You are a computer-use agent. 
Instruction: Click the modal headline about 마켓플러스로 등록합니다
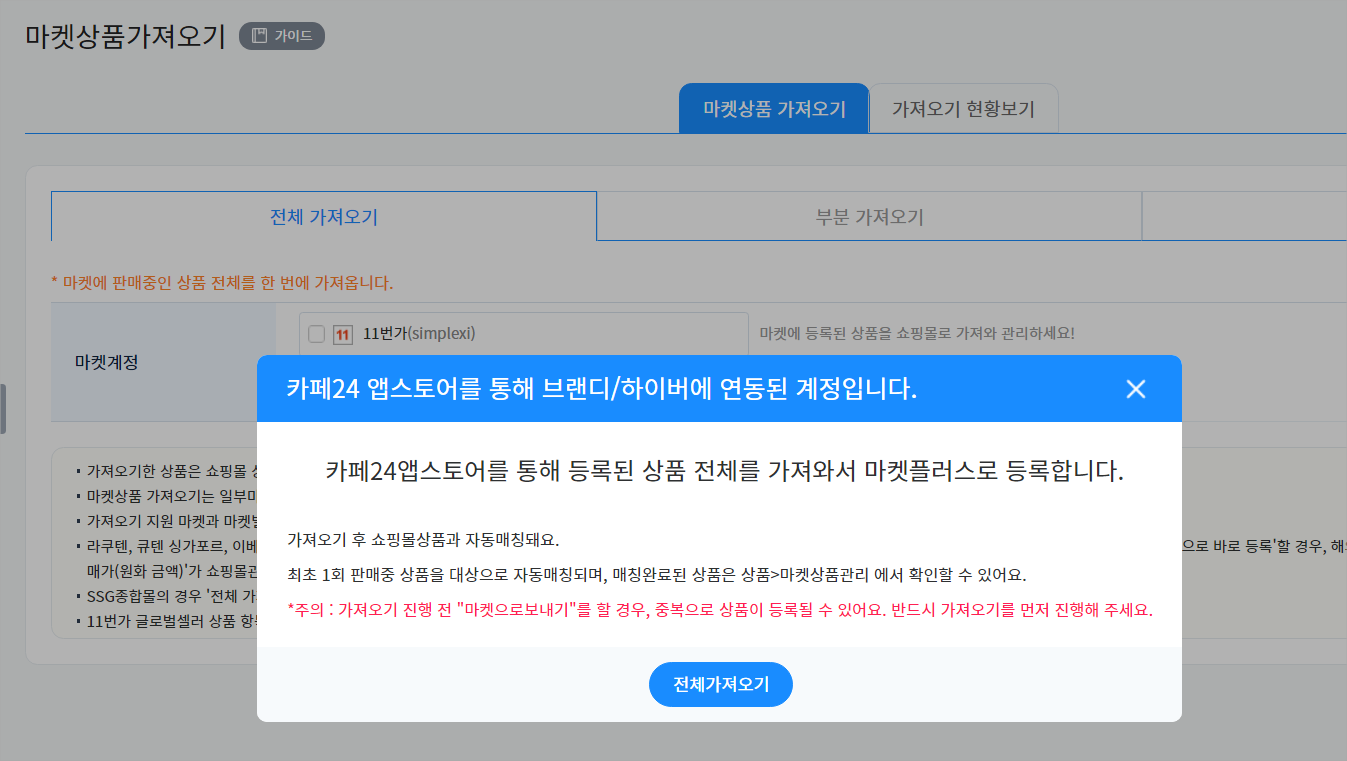click(725, 472)
